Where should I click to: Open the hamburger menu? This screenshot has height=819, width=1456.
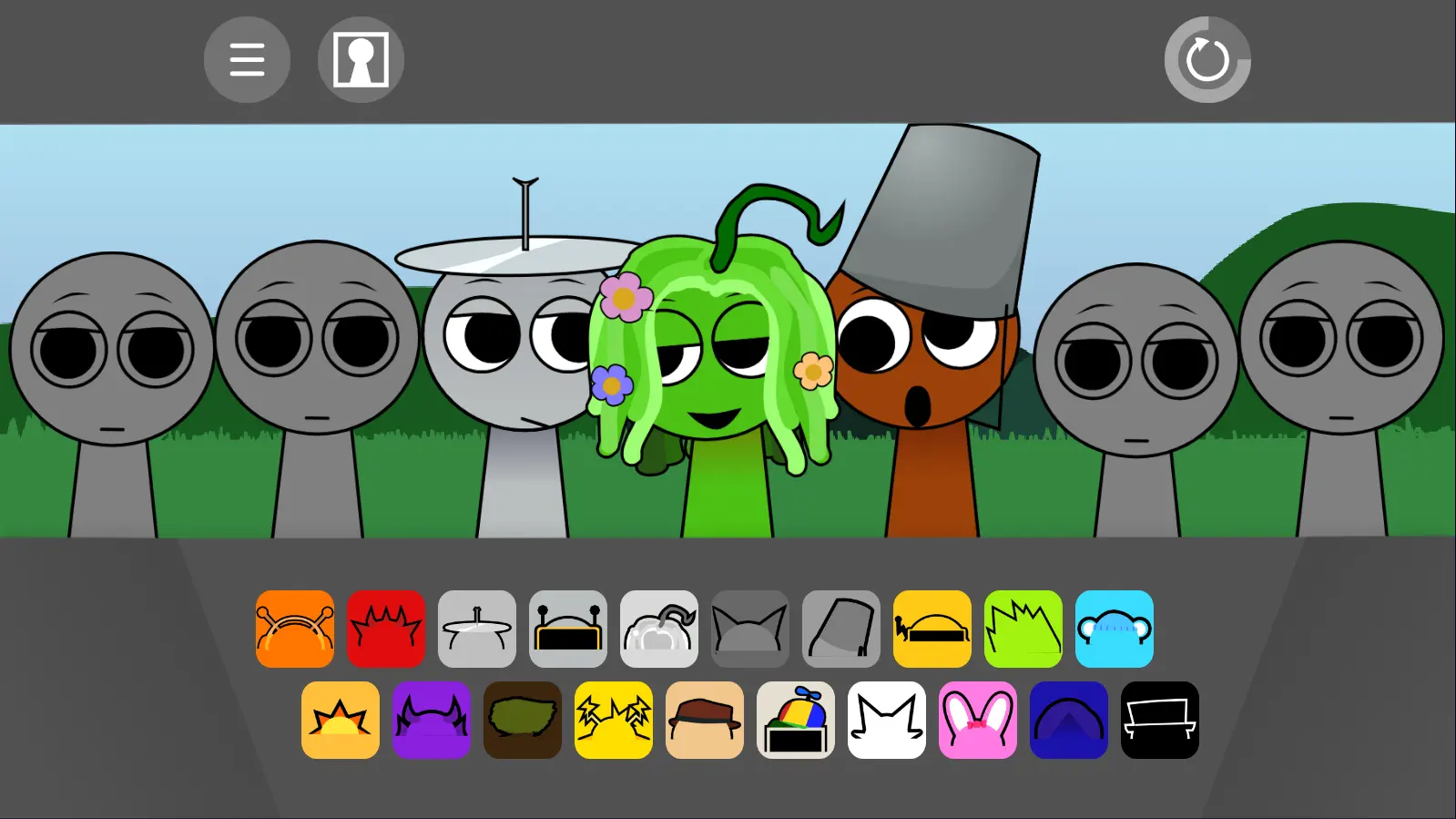[x=247, y=60]
